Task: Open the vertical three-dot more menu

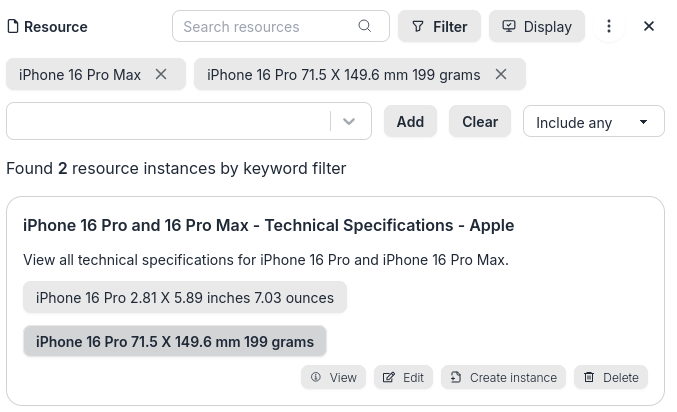Action: pyautogui.click(x=609, y=27)
